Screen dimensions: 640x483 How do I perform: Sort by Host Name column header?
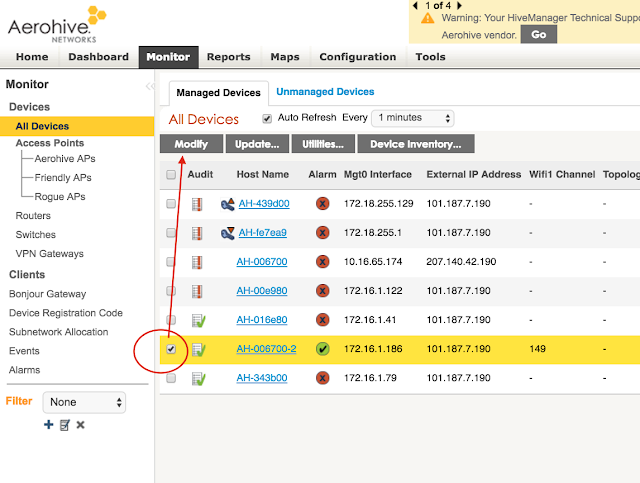coord(263,174)
